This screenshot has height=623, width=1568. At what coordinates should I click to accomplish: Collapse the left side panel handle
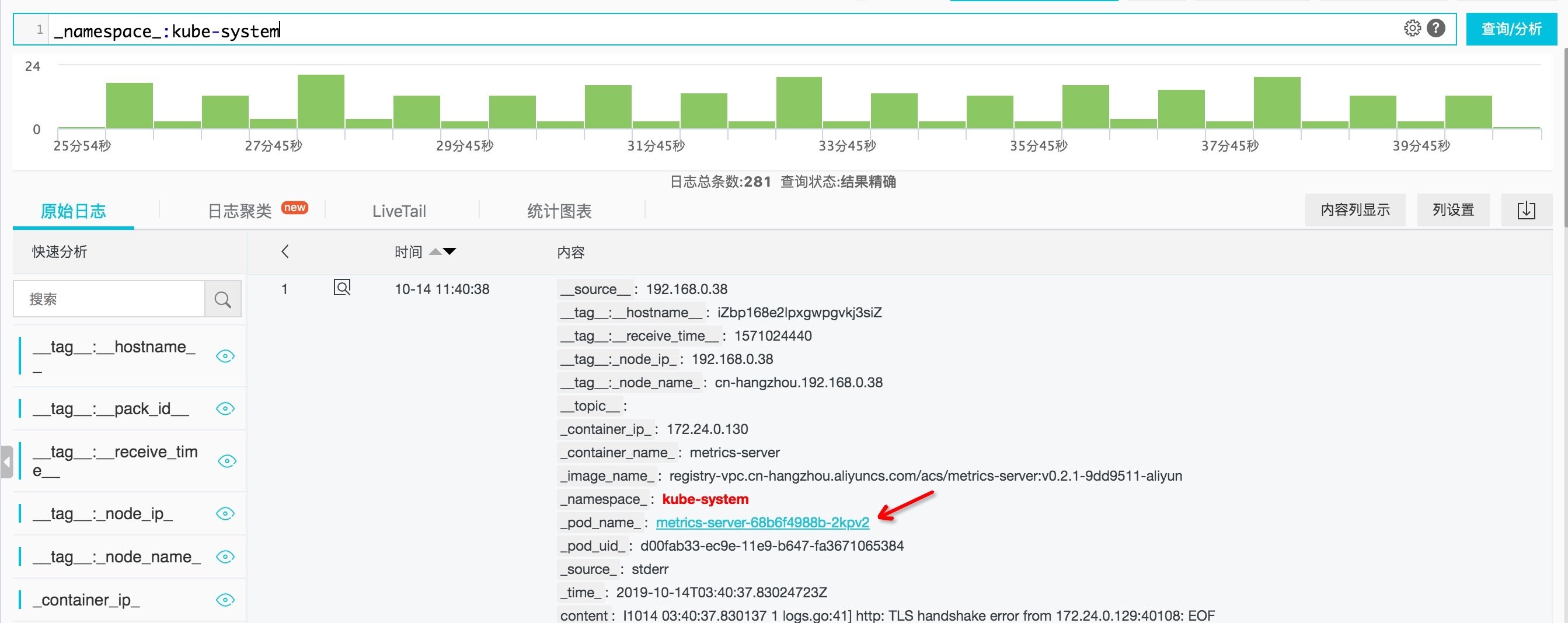[6, 462]
